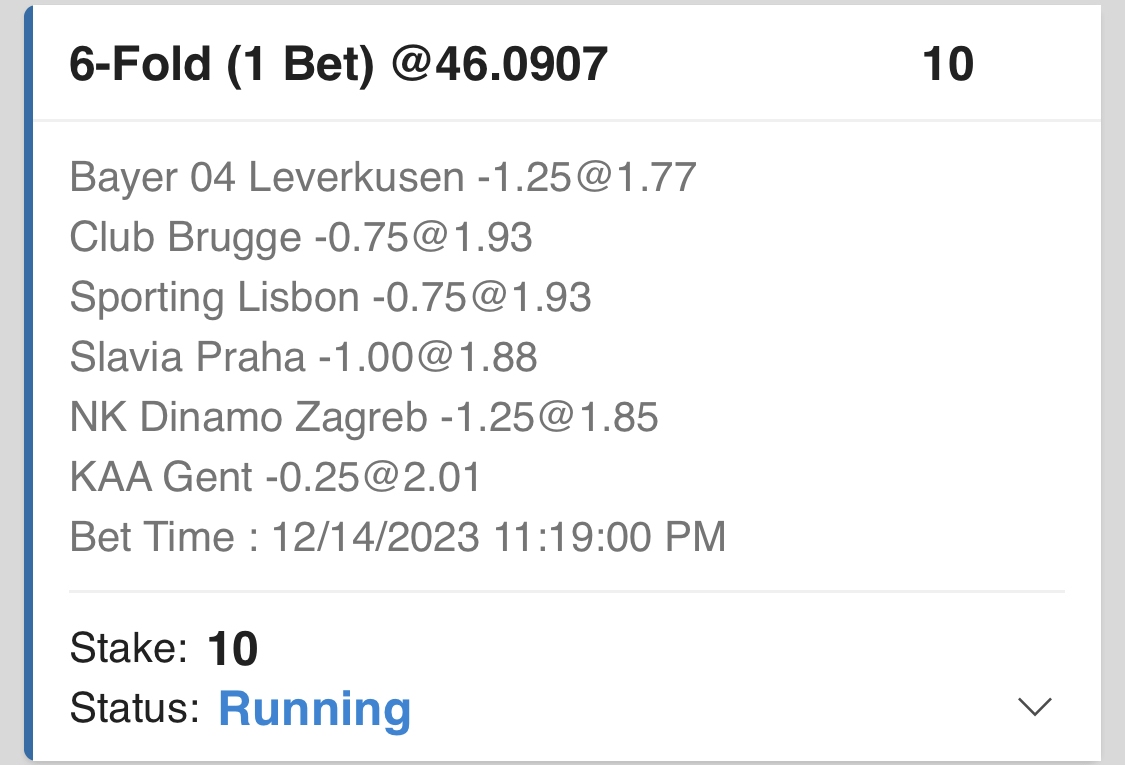Click the -1.25@1.85 handicap odds
This screenshot has height=765, width=1125.
click(548, 417)
